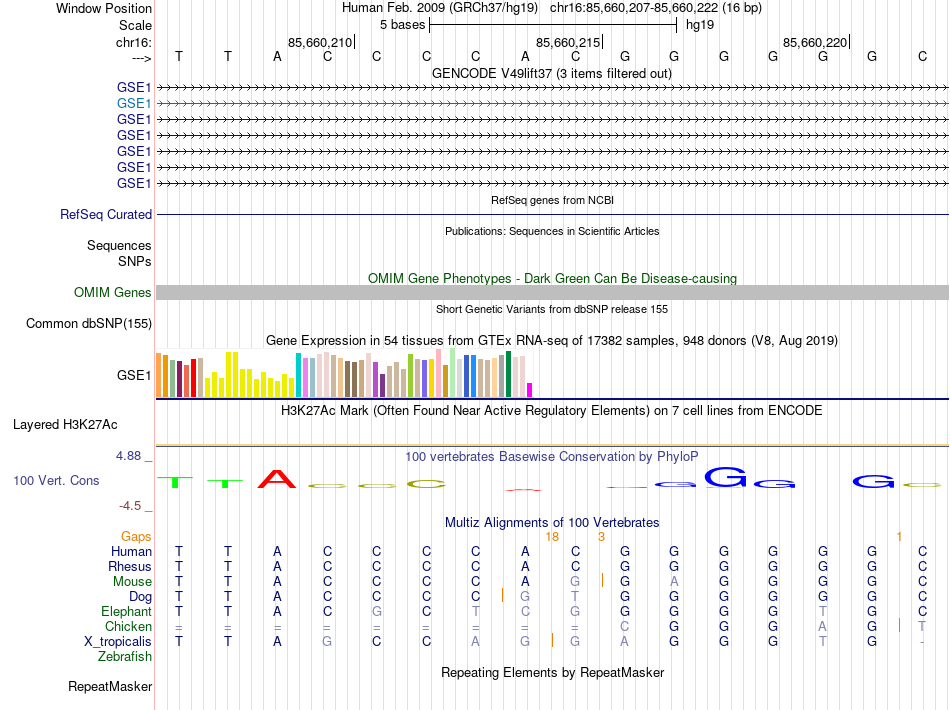Select the Mouse alignment row label
Viewport: 950px width, 710px height.
[132, 582]
